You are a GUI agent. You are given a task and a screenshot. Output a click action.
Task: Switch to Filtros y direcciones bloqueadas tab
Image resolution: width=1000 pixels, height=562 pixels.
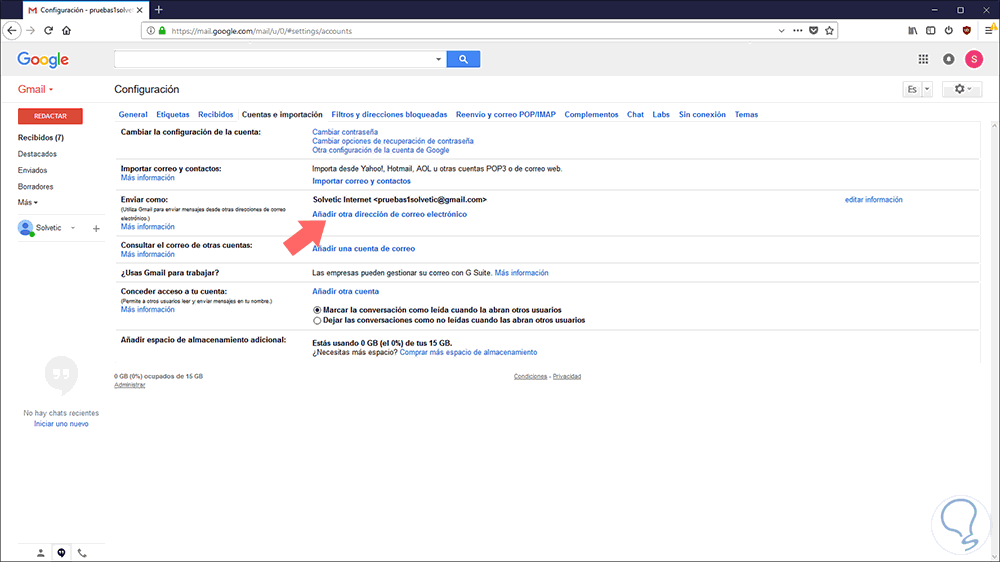pos(389,115)
